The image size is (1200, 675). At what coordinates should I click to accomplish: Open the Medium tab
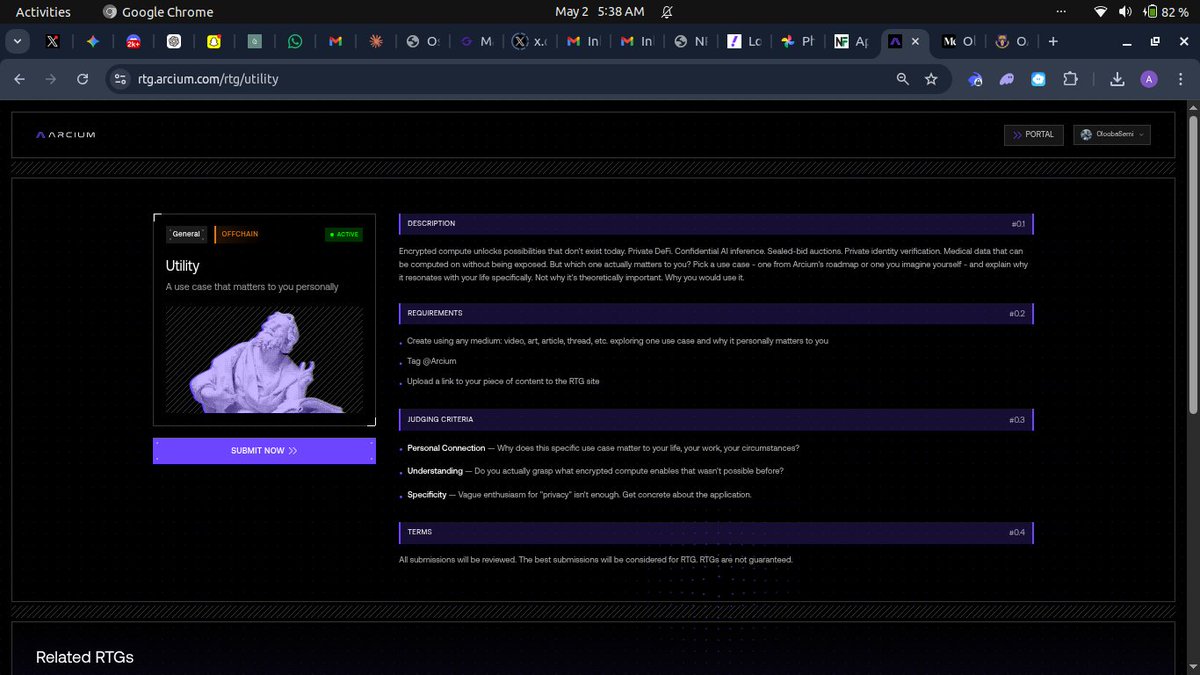pyautogui.click(x=959, y=42)
